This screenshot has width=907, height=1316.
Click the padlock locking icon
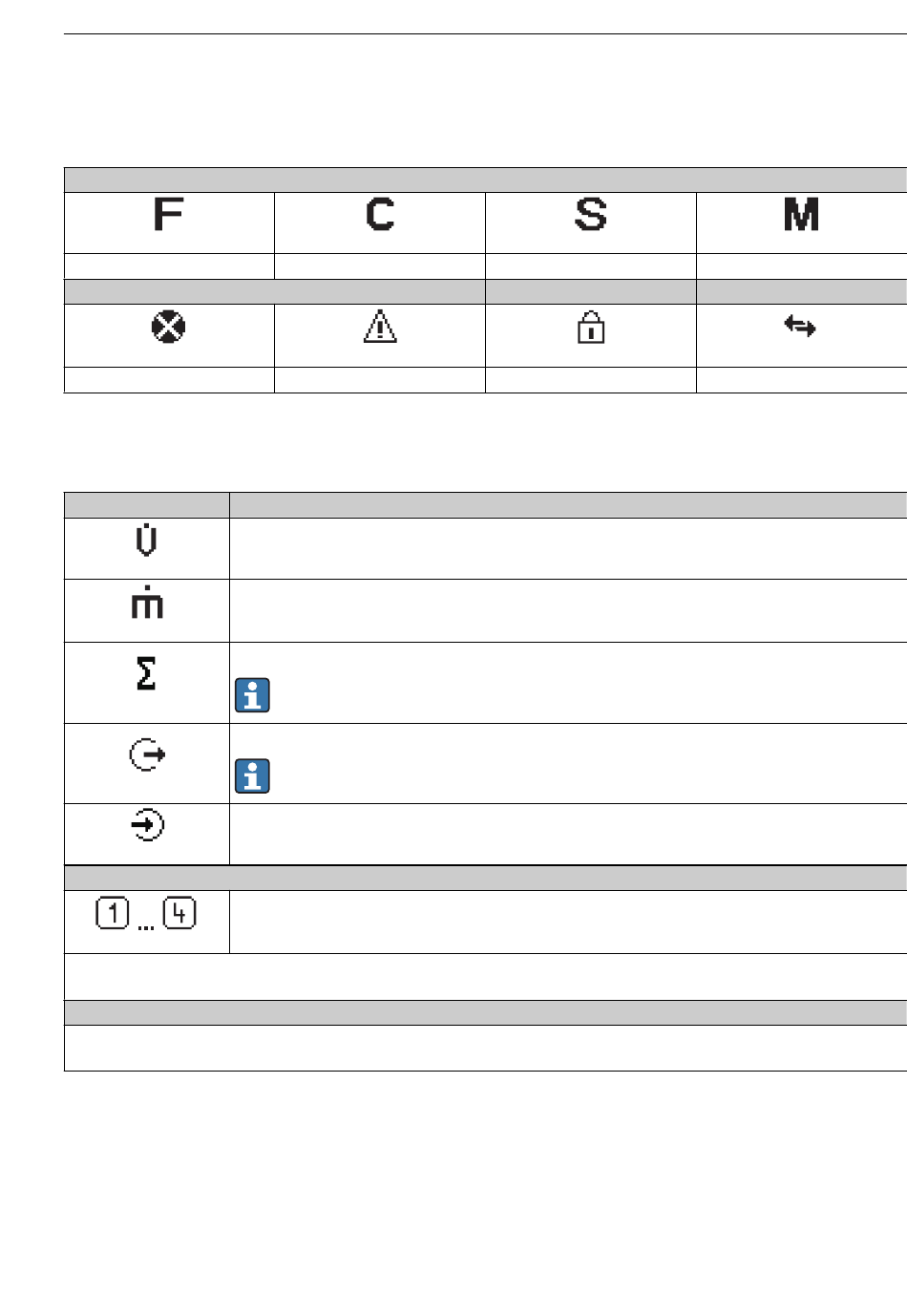click(x=591, y=328)
